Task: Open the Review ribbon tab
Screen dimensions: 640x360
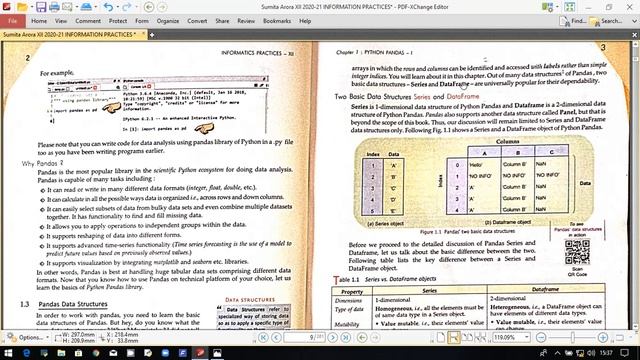Action: [246, 21]
